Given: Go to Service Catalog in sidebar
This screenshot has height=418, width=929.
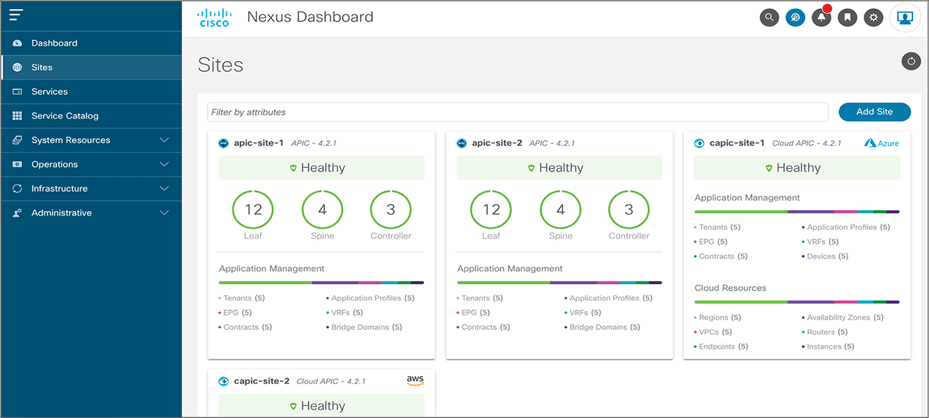Looking at the screenshot, I should 64,116.
